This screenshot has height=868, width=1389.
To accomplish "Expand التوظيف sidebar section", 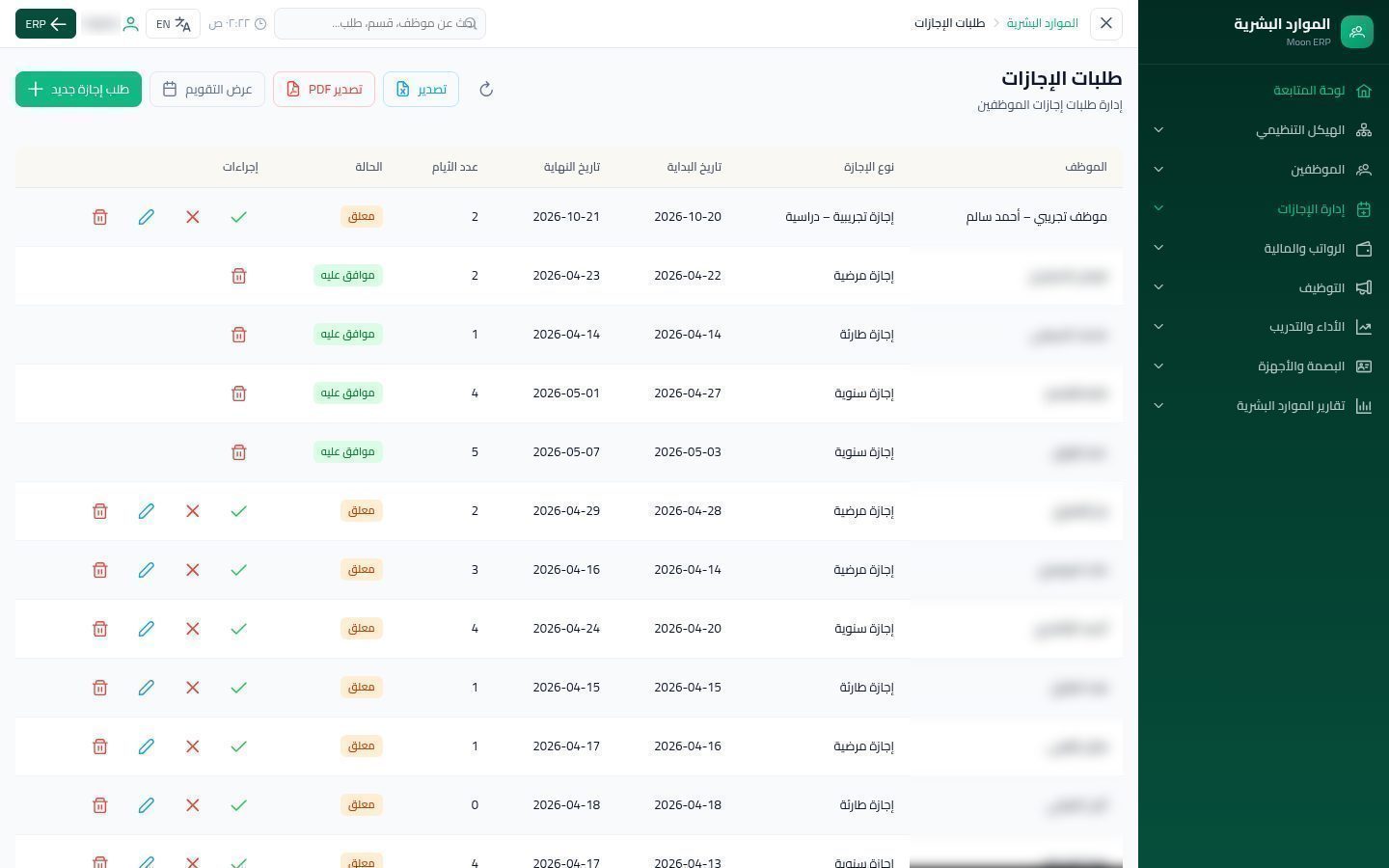I will coord(1264,288).
